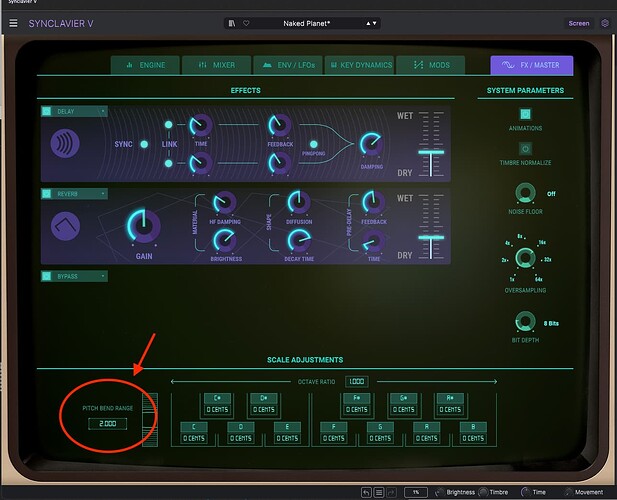
Task: Toggle the Animations power button
Action: point(525,114)
